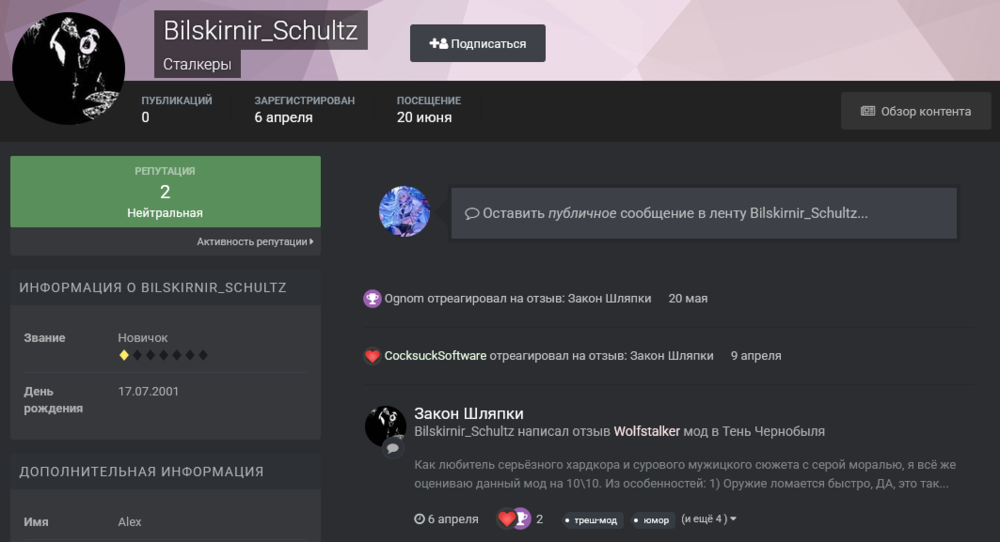Click the purple trophy reaction icon by Ognom

(372, 298)
